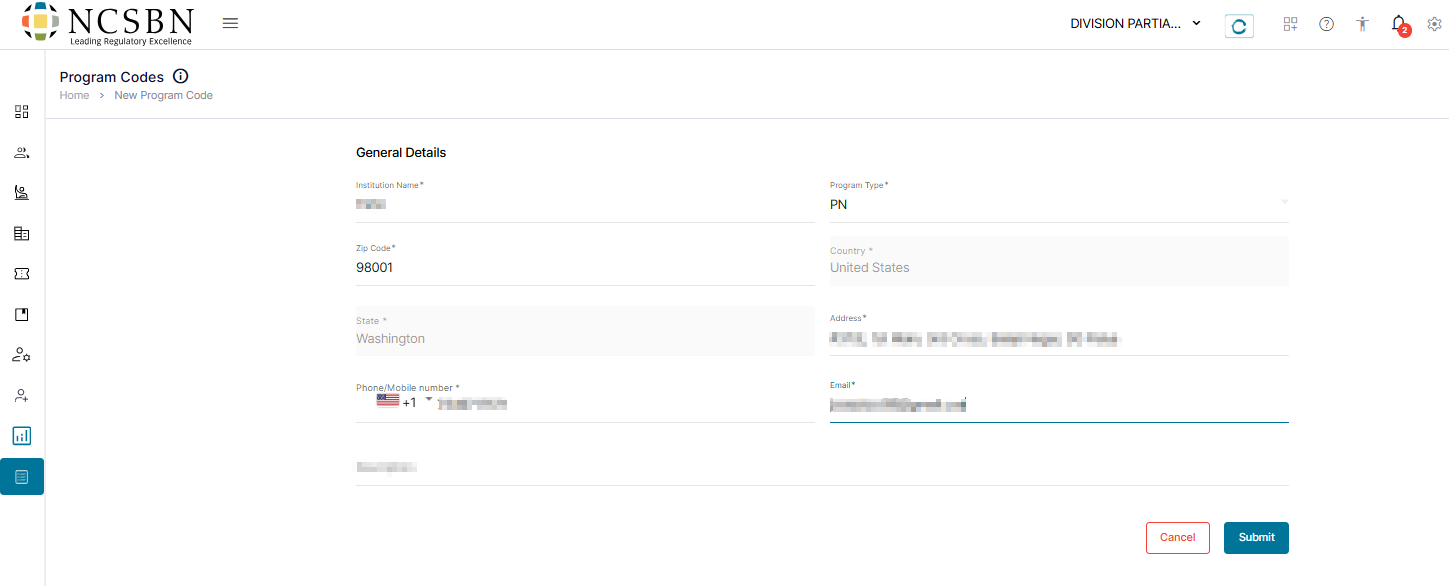Click the refresh icon in header

(1239, 26)
